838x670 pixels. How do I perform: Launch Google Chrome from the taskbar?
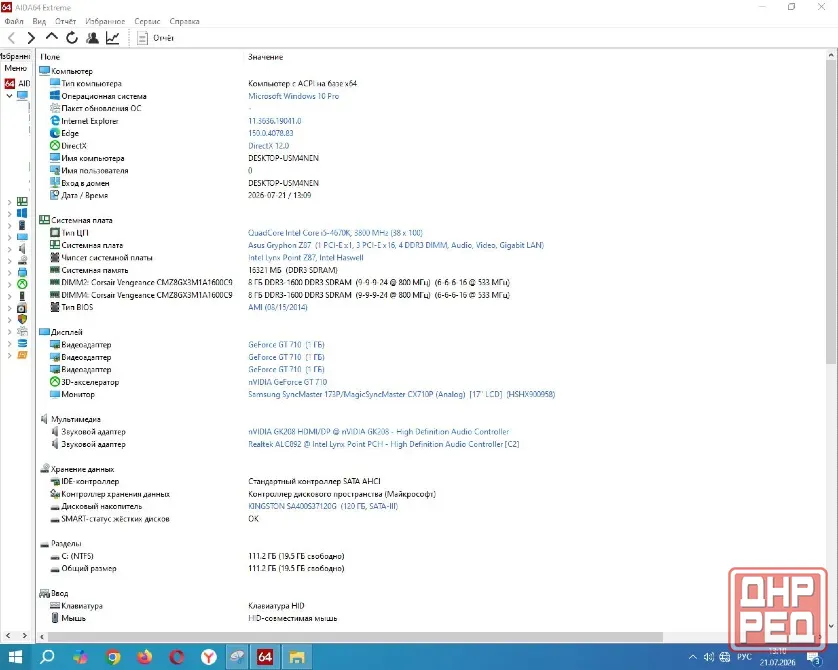pos(112,657)
